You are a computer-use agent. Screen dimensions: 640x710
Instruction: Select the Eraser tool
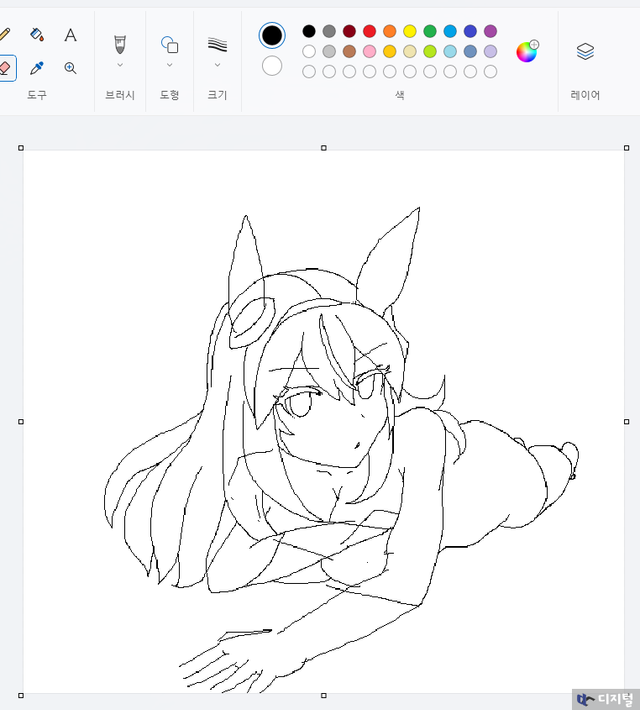(5, 68)
